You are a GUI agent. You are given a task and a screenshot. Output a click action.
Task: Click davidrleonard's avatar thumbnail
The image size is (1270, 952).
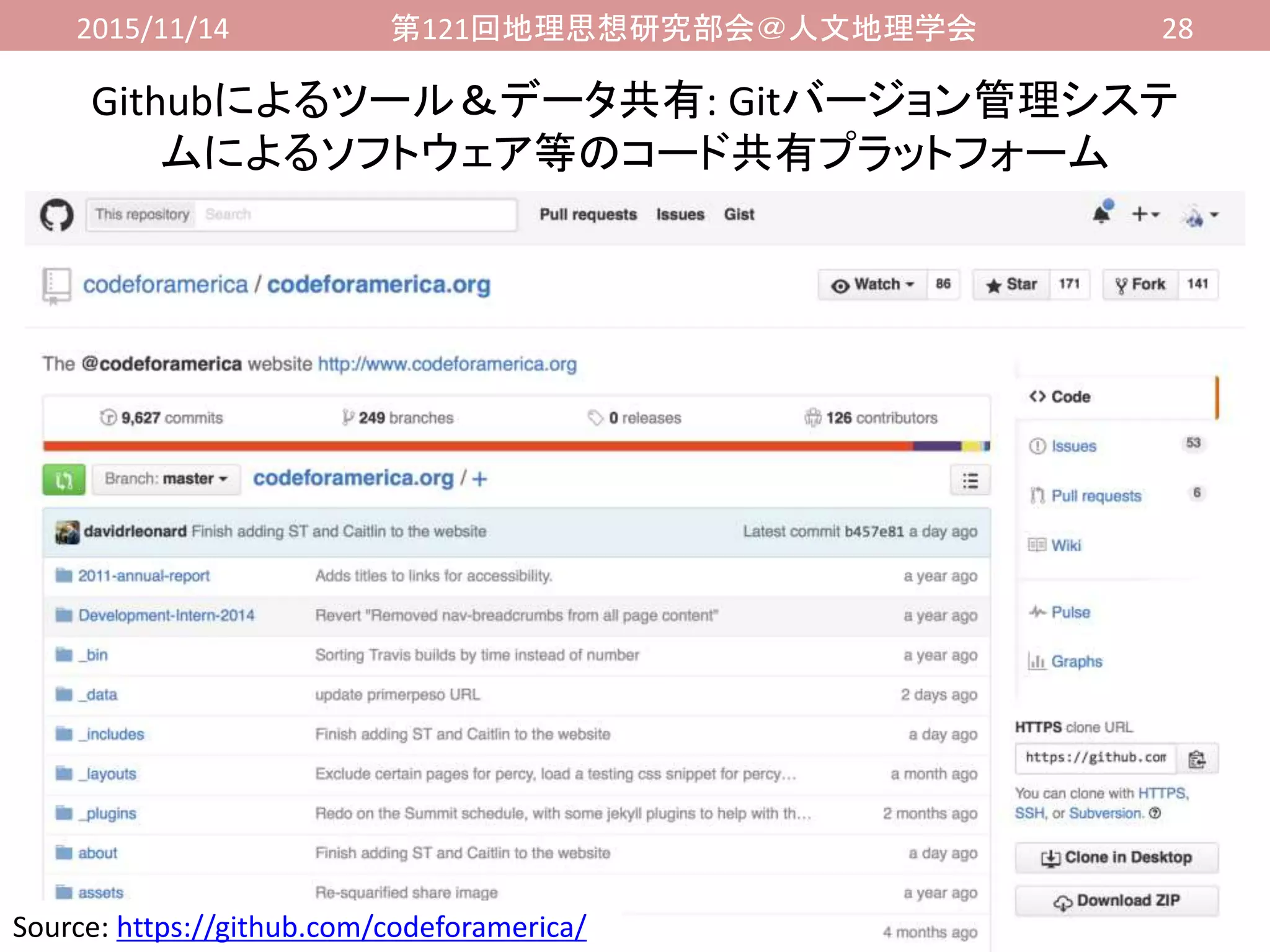coord(67,532)
